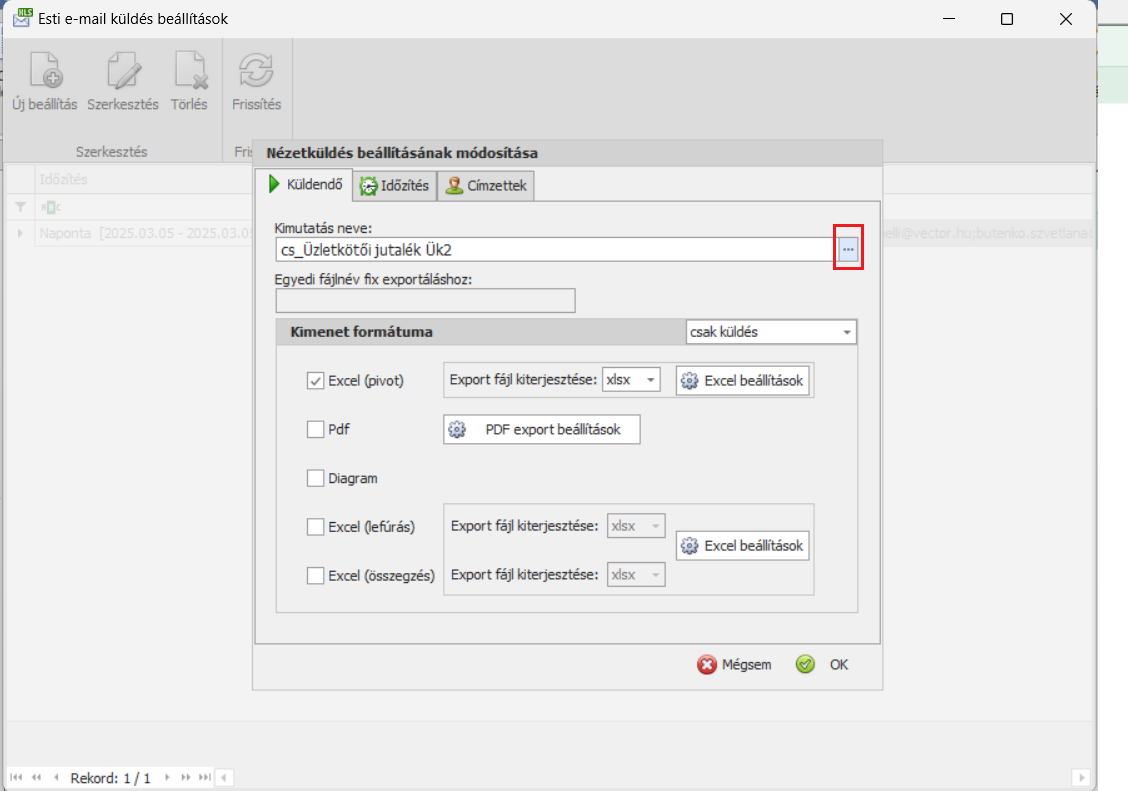This screenshot has height=791, width=1128.
Task: Open Excel beállítások for lefúrás export
Action: point(744,546)
